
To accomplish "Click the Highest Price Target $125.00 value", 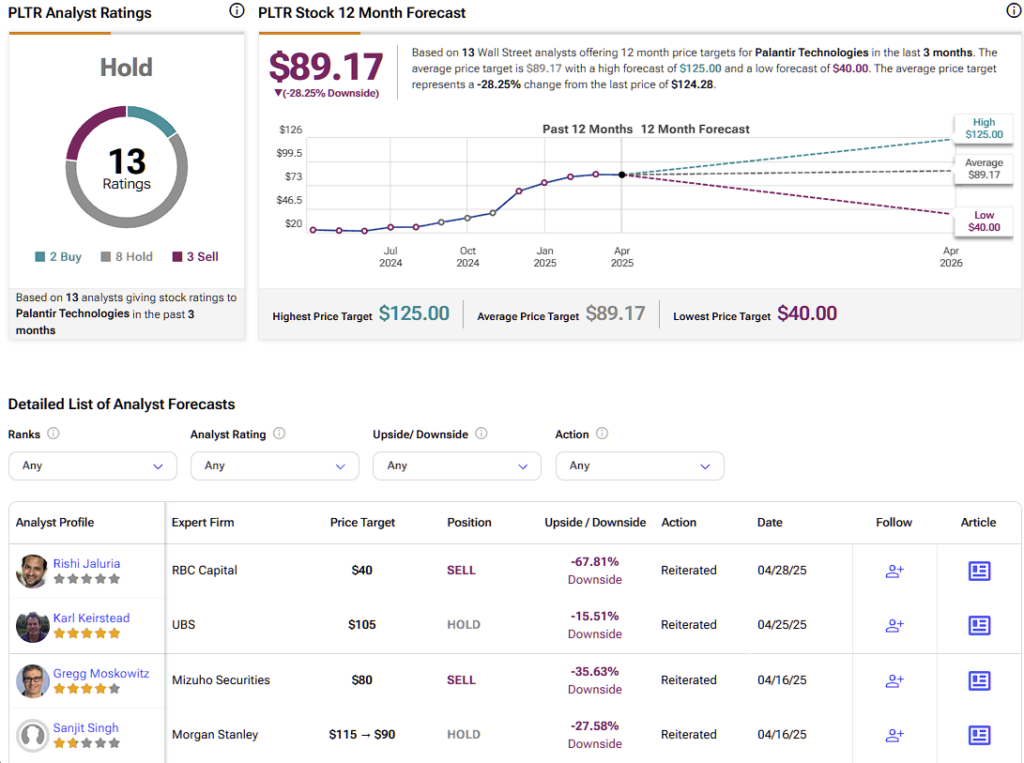I will (x=414, y=314).
